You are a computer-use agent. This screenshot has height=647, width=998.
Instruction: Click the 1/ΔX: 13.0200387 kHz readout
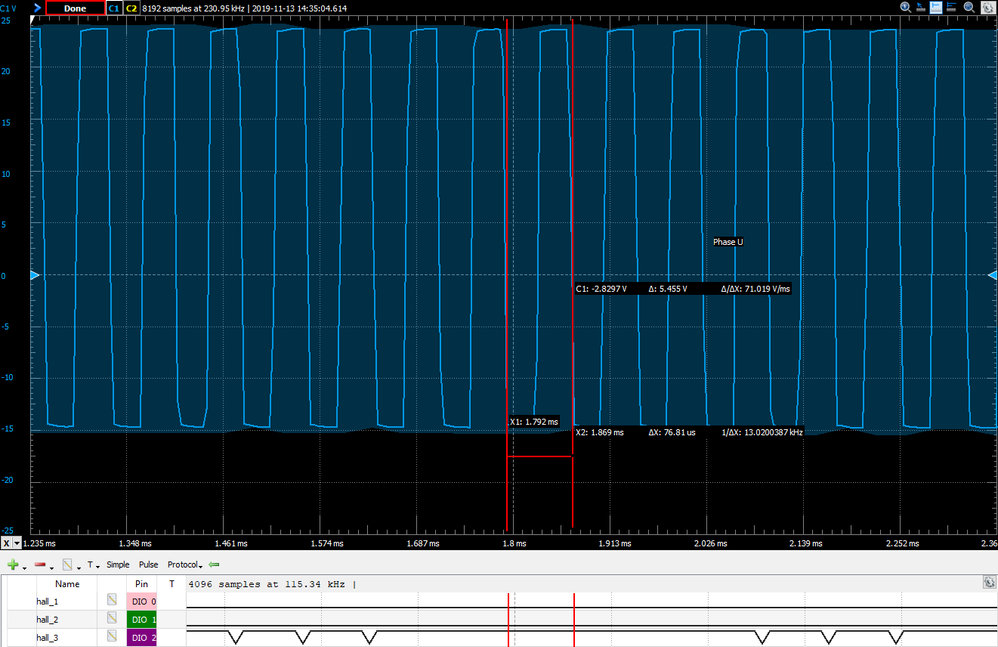pyautogui.click(x=762, y=432)
